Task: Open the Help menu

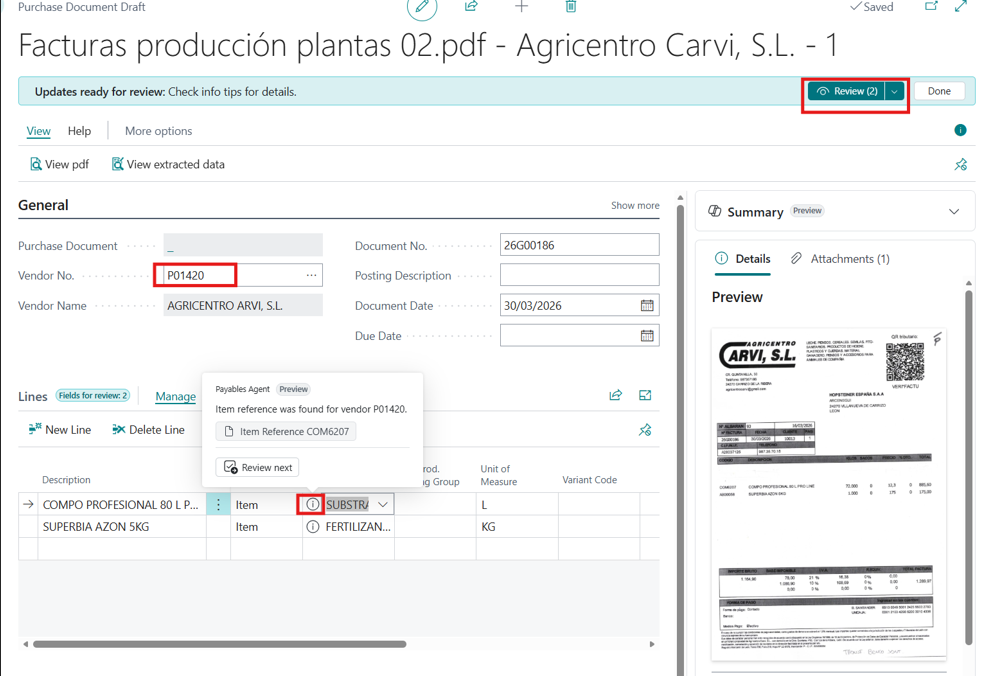Action: point(80,131)
